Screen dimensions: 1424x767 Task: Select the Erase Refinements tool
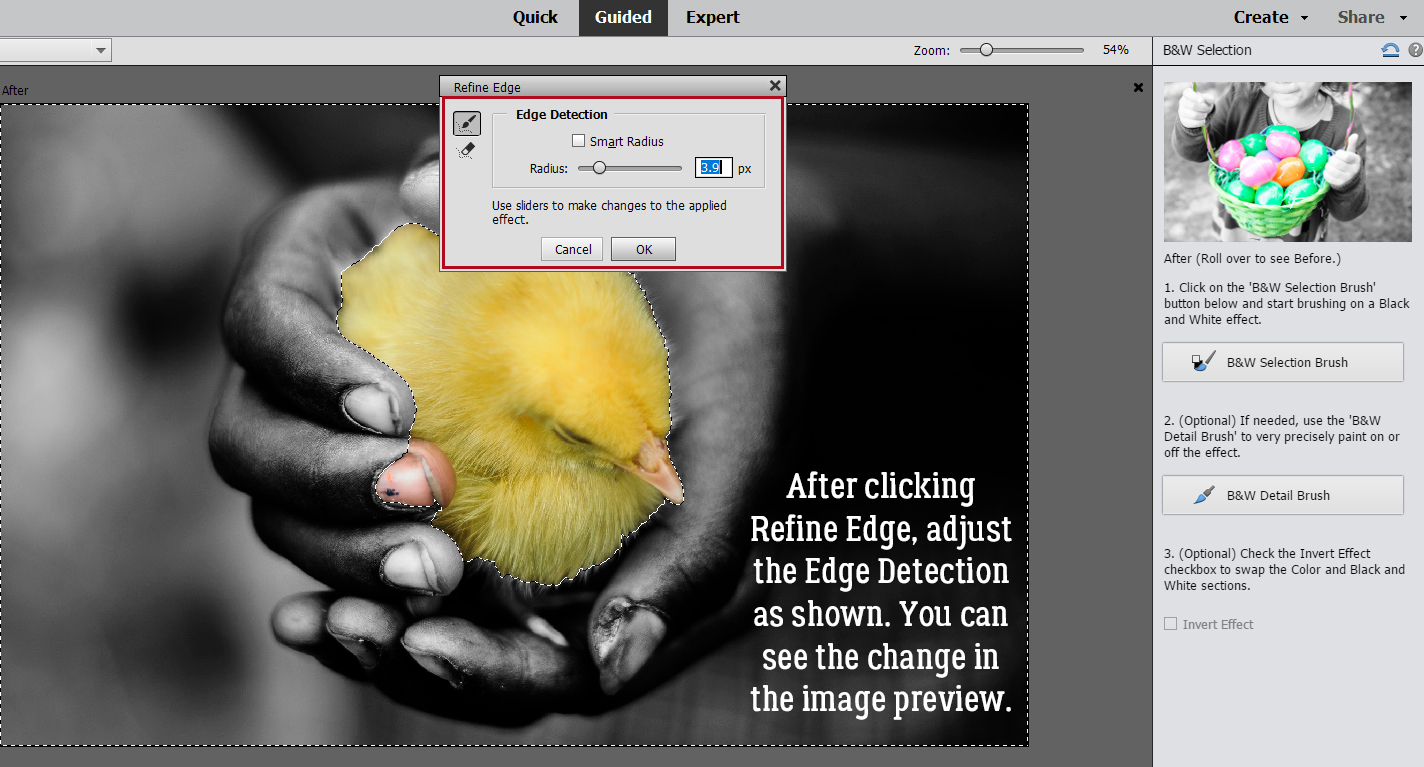[466, 151]
